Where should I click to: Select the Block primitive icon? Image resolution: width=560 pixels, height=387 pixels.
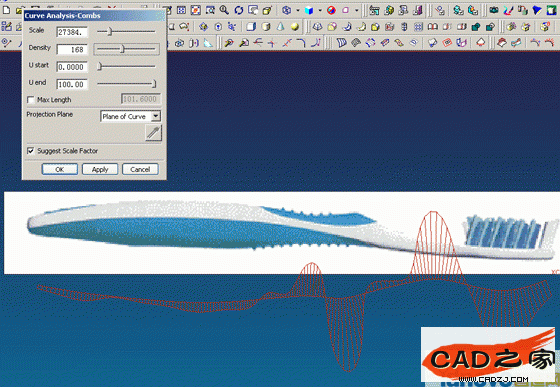(251, 27)
